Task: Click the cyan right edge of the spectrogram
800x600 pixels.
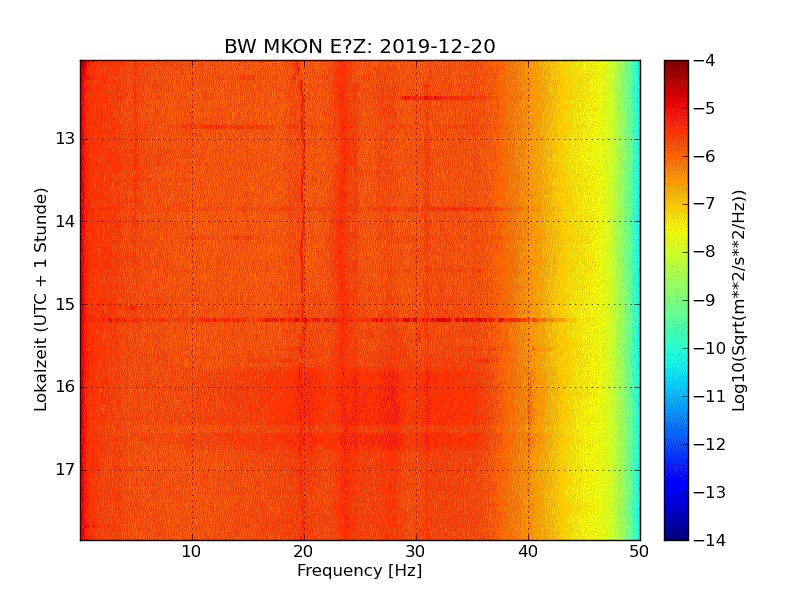Action: coord(636,300)
